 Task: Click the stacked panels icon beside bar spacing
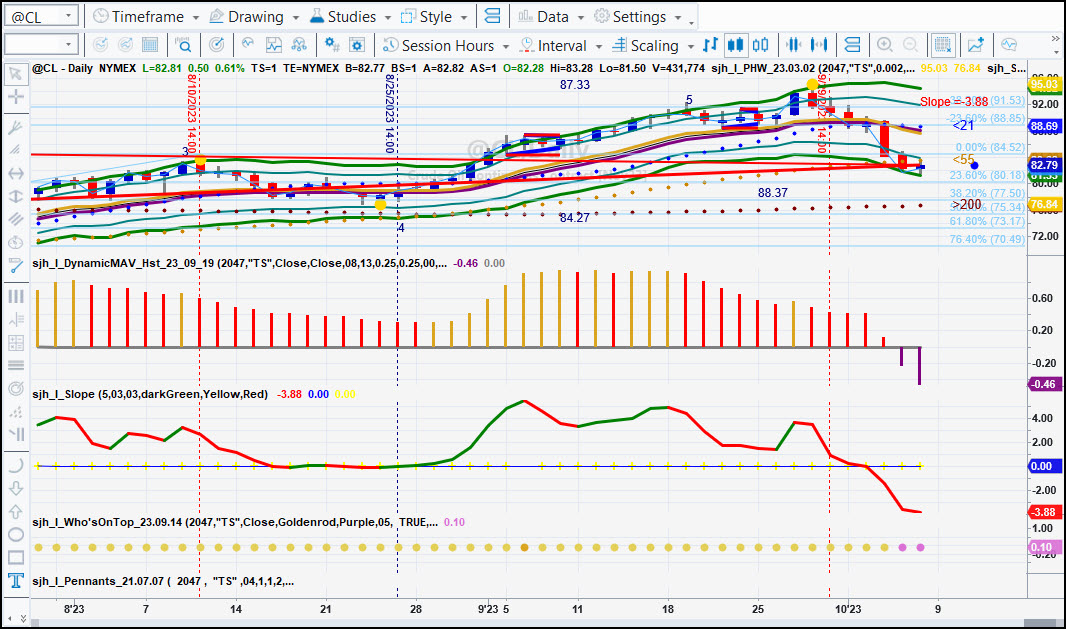click(852, 45)
